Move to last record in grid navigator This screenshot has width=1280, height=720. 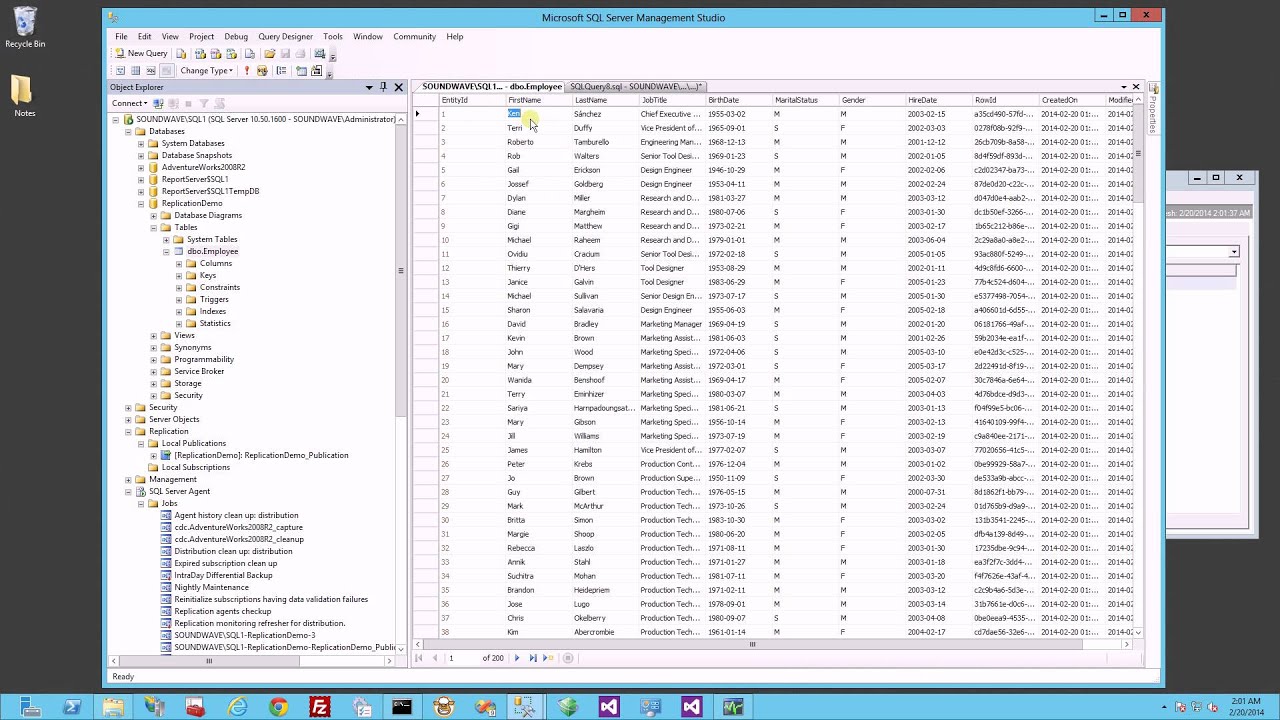coord(533,658)
